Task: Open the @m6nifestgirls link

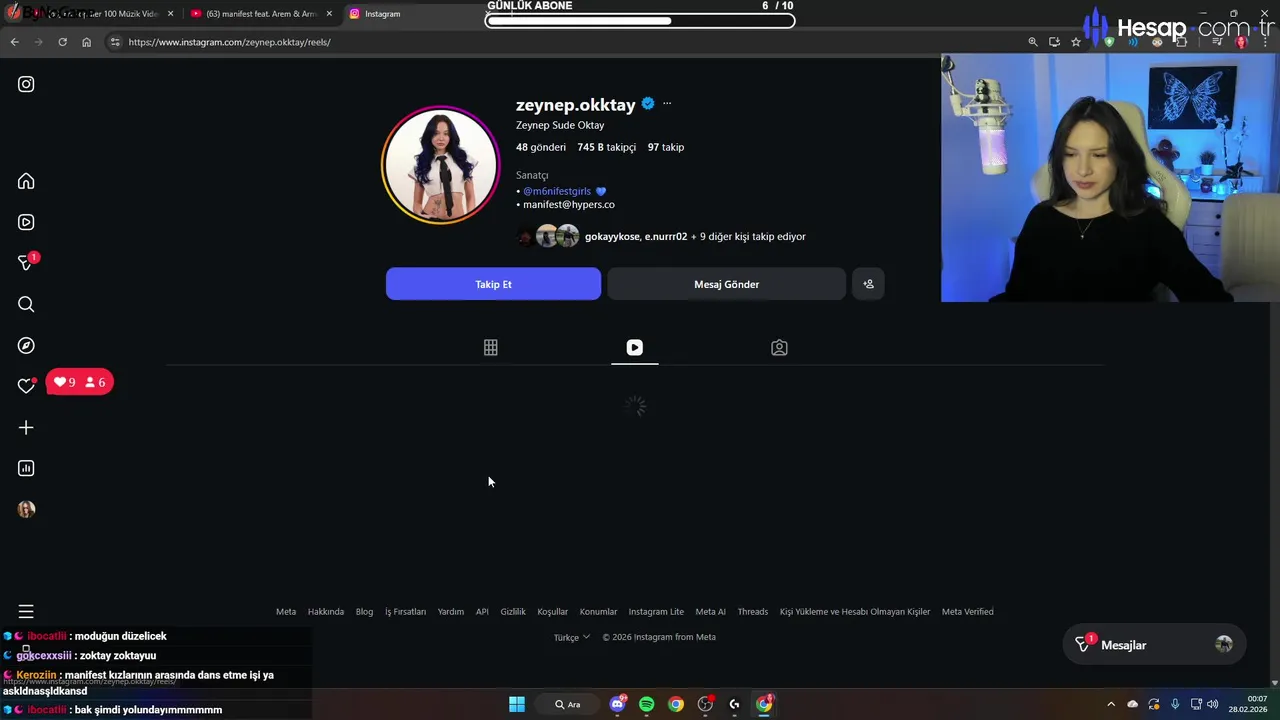Action: (557, 191)
